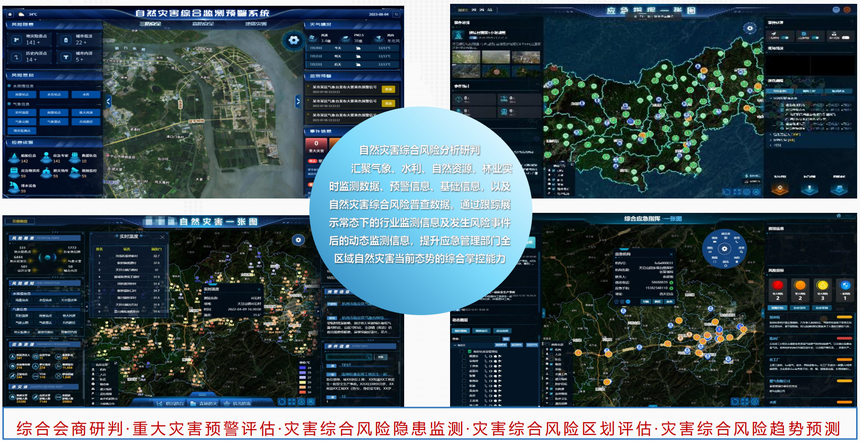Switch the first toggle in 应急指挥一张图 right panel

[785, 38]
